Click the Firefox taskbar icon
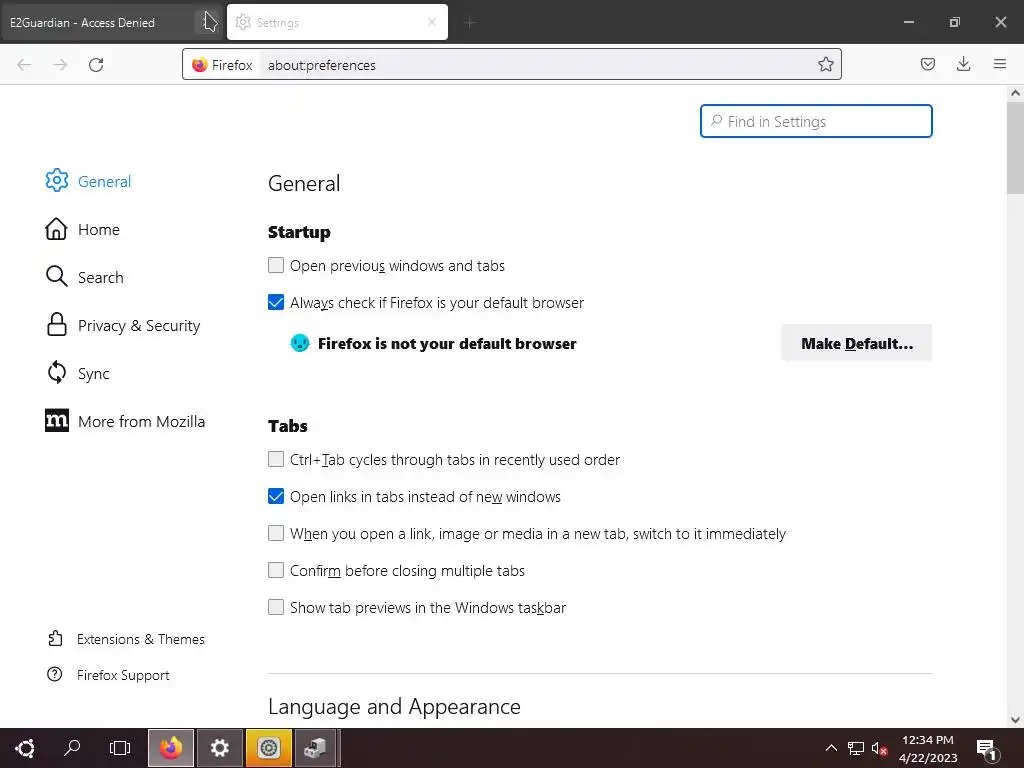The image size is (1024, 768). (x=171, y=748)
